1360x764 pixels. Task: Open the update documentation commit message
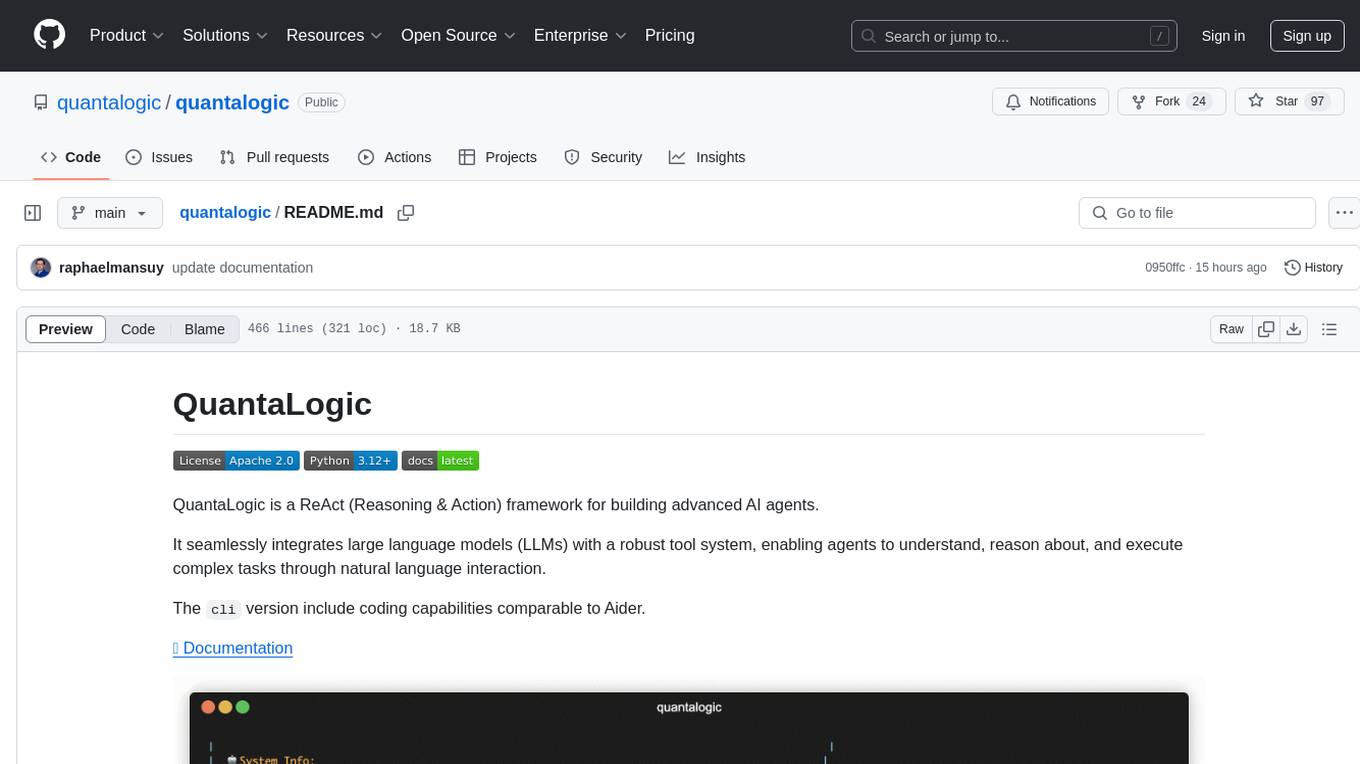click(242, 268)
